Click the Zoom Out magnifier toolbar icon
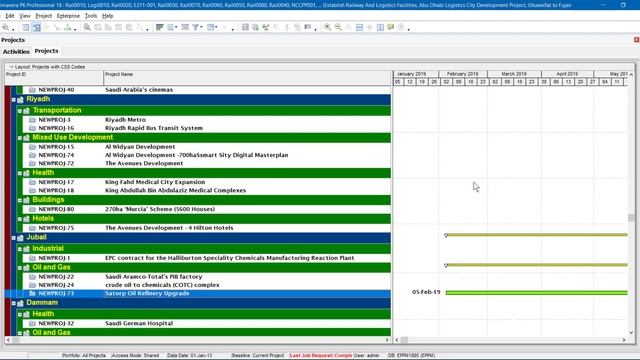The image size is (640, 360). 338,27
